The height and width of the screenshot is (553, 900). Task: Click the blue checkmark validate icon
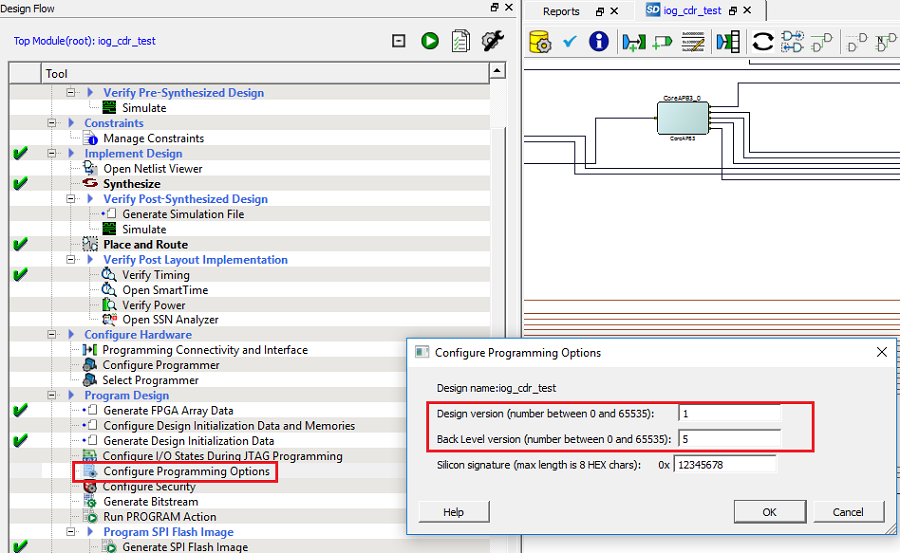click(x=570, y=41)
